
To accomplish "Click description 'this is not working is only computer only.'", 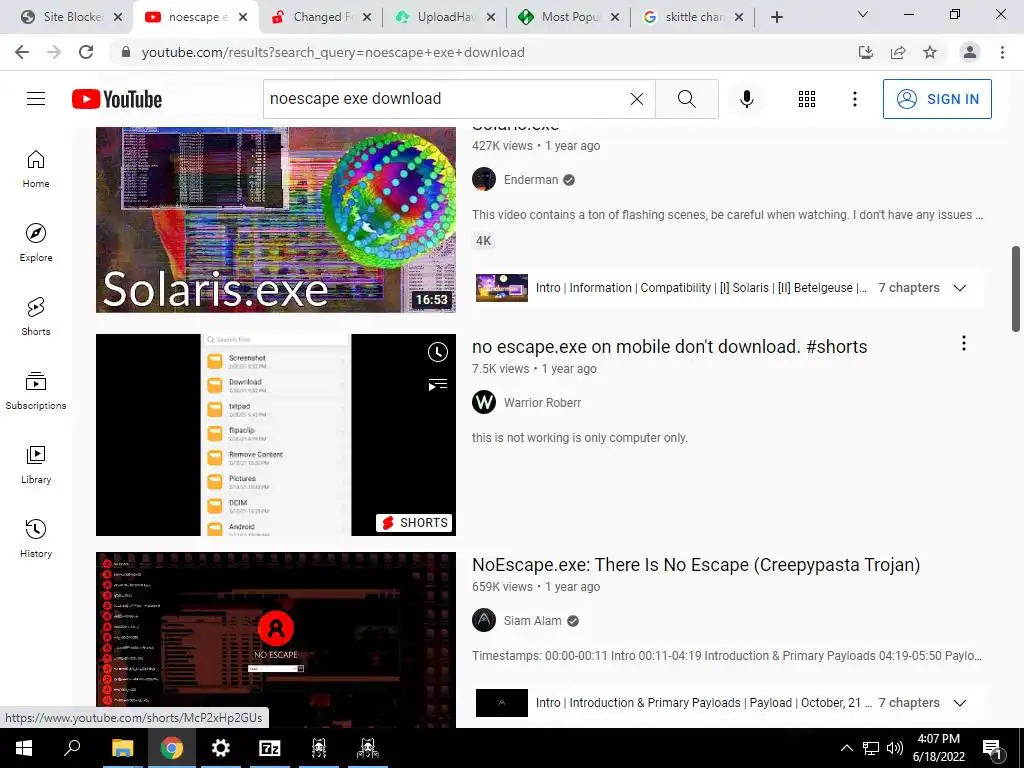I will [580, 438].
